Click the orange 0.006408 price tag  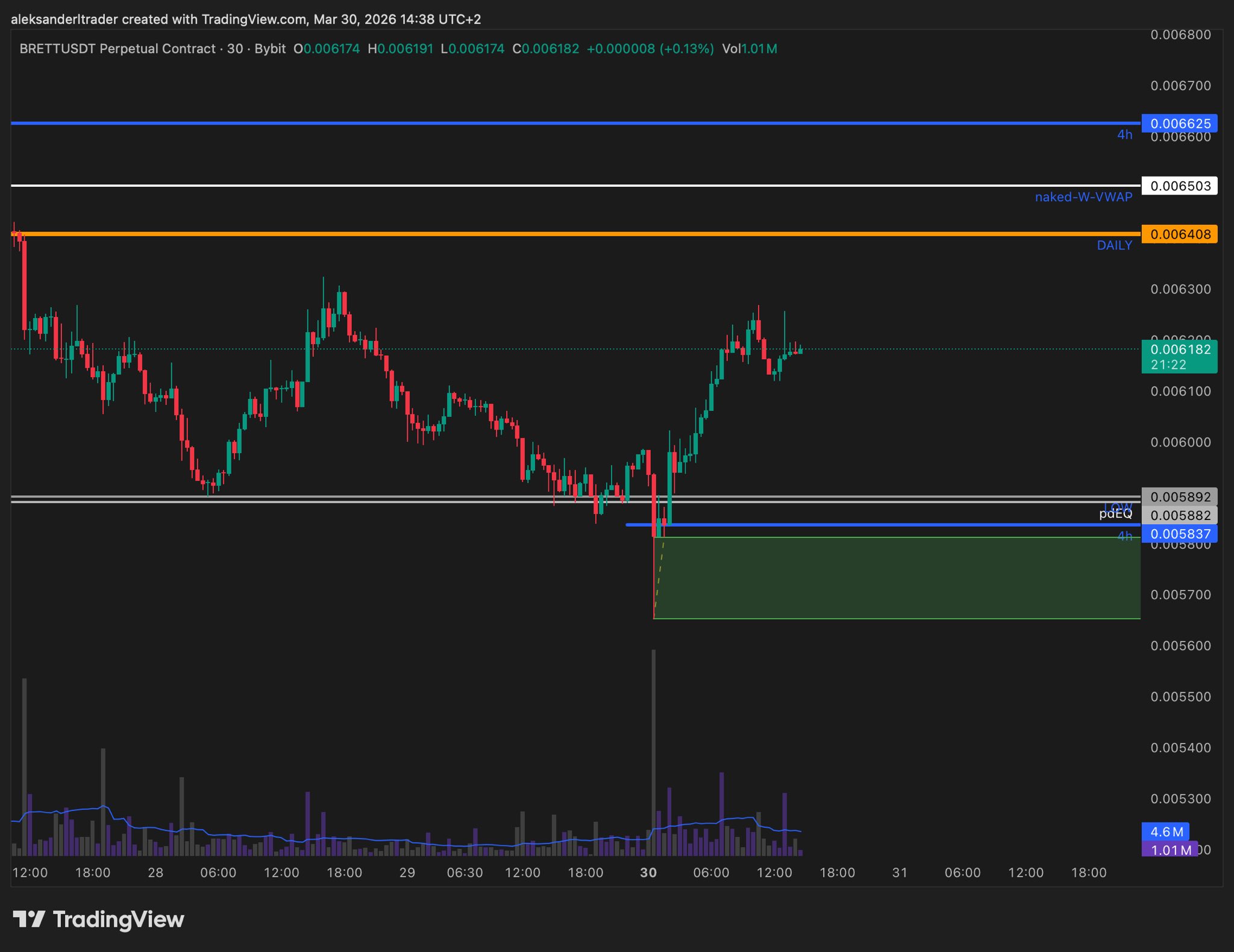(1179, 234)
